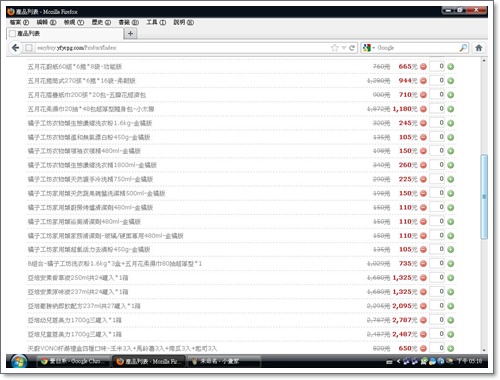
Task: Click the page scrollbar thumb
Action: pyautogui.click(x=484, y=197)
